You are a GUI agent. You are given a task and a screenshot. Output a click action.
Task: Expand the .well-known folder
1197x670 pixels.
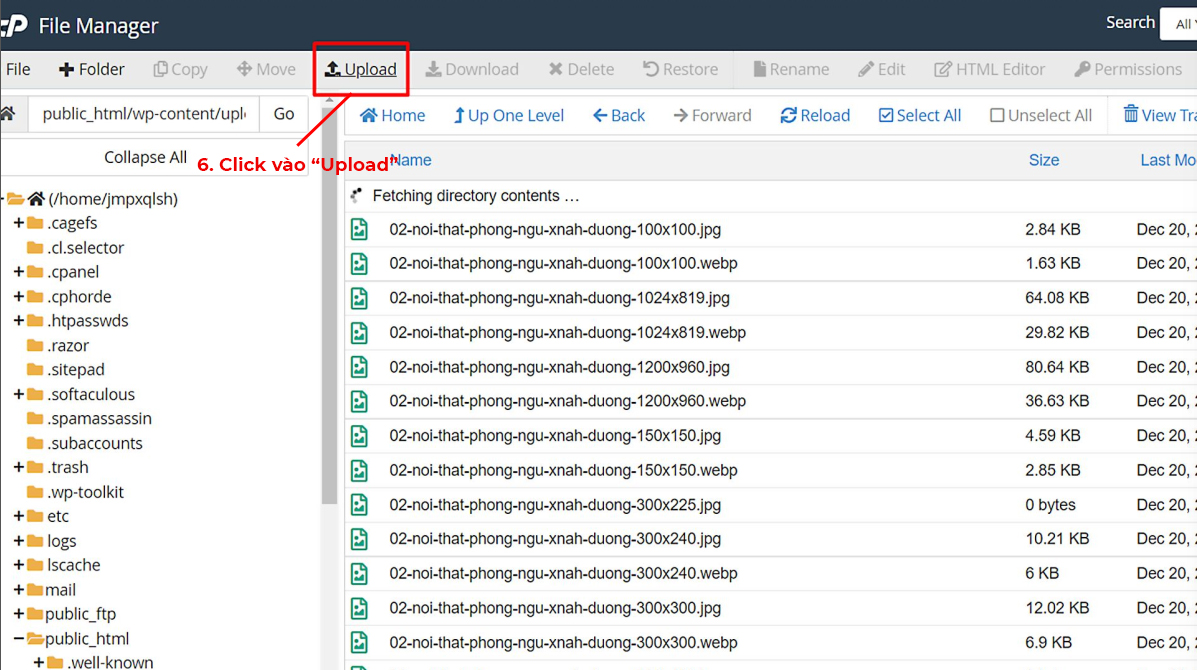39,662
